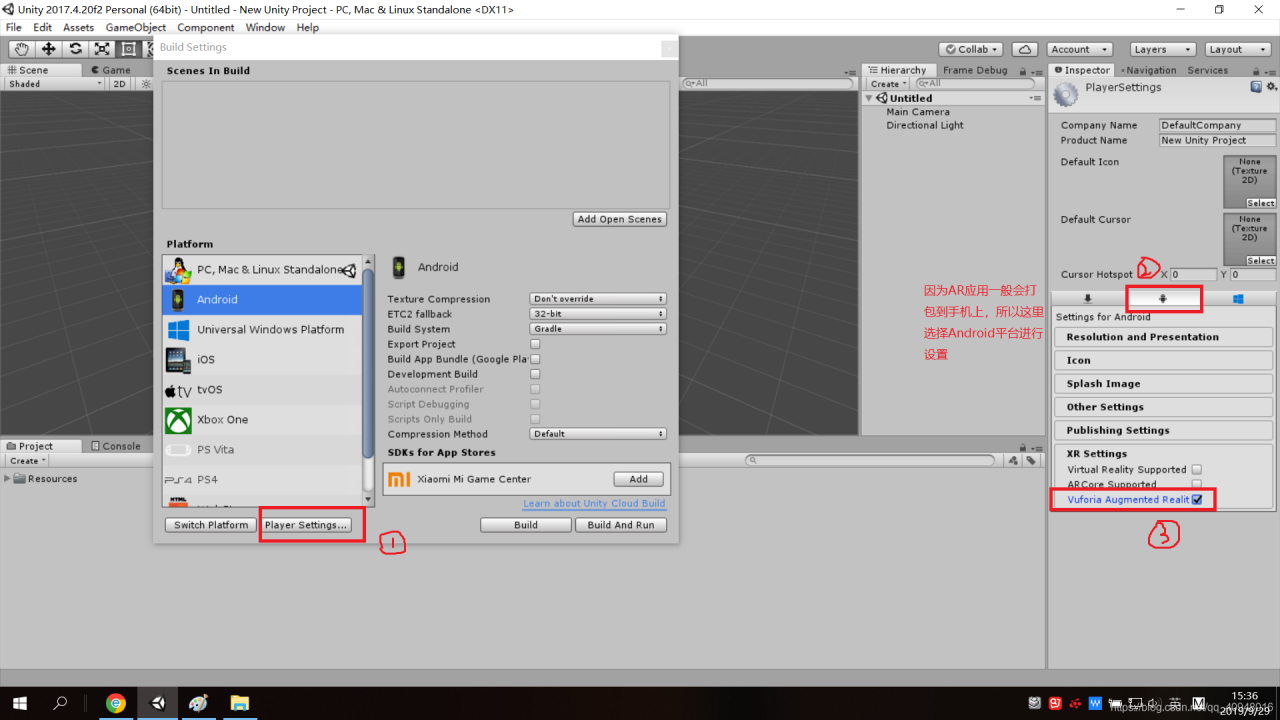
Task: Lock the Hierarchy panel
Action: point(1023,70)
